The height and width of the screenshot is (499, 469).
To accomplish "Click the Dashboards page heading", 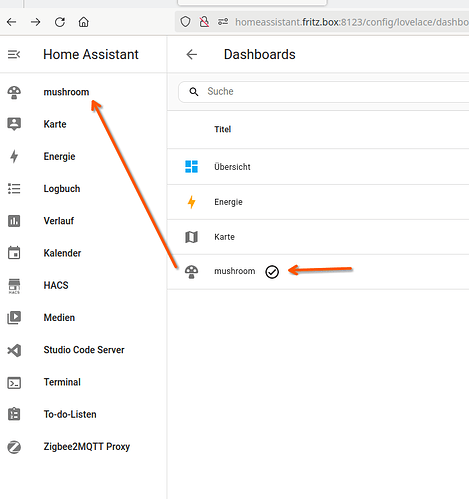I will [260, 54].
